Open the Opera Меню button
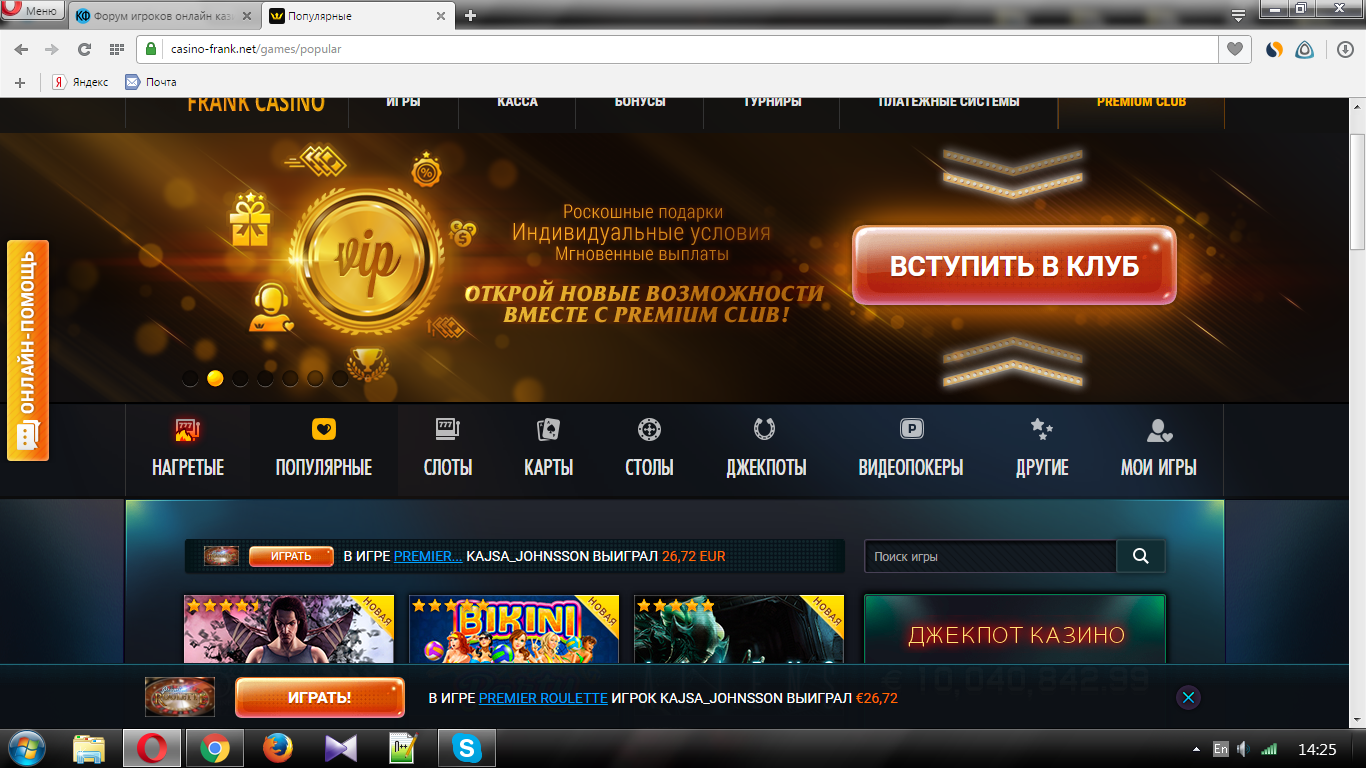The width and height of the screenshot is (1366, 768). point(34,11)
